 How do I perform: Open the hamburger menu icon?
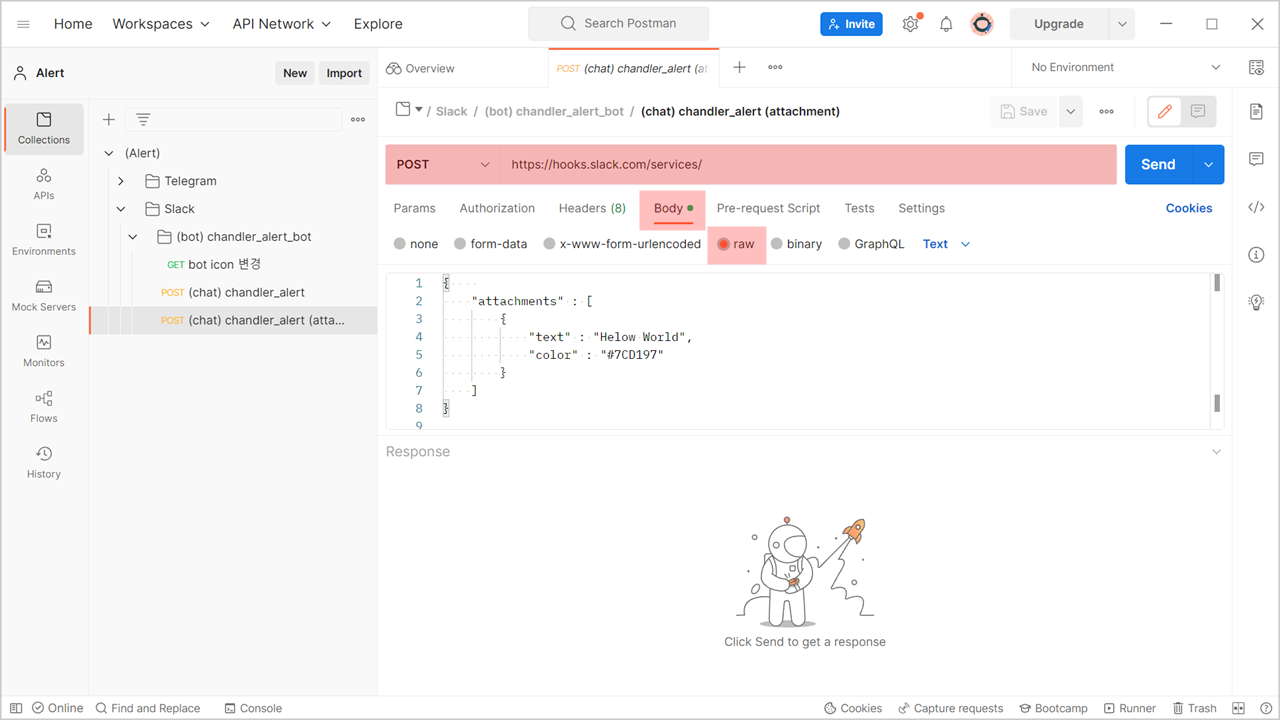[x=24, y=24]
